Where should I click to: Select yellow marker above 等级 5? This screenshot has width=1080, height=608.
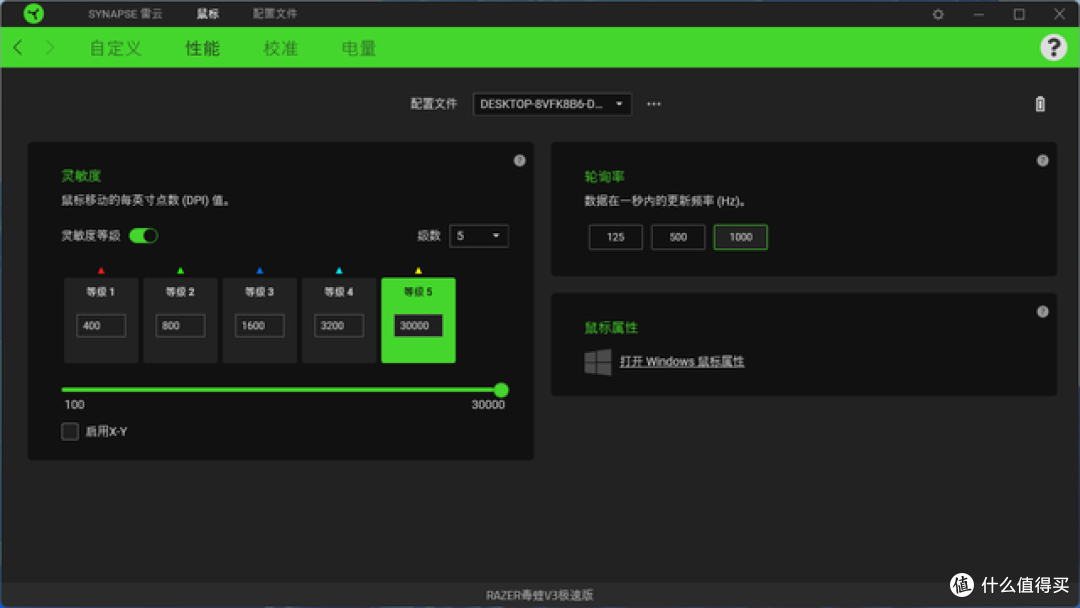click(x=418, y=271)
